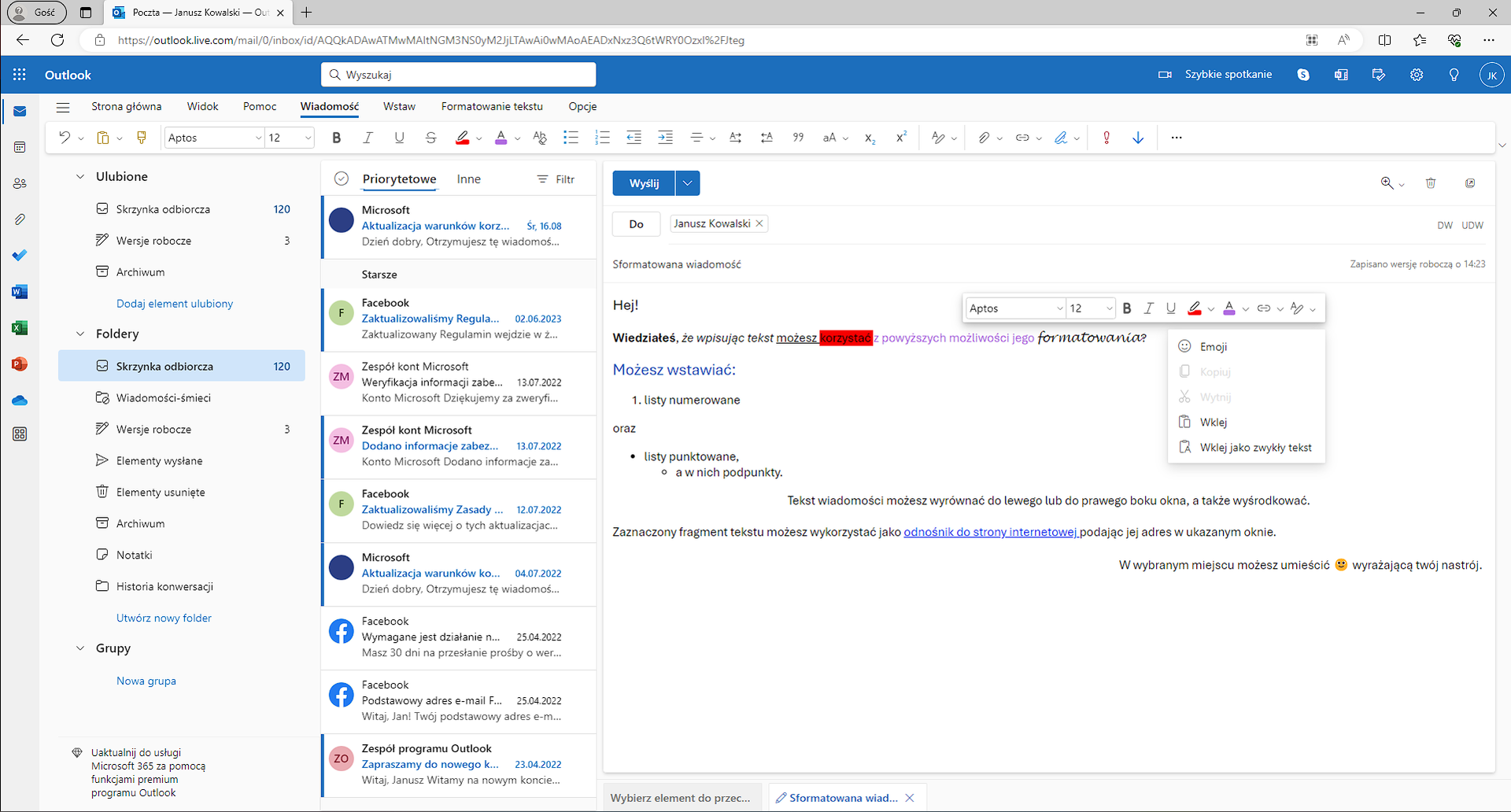The height and width of the screenshot is (812, 1511).
Task: Open Word app from sidebar
Action: [x=20, y=292]
